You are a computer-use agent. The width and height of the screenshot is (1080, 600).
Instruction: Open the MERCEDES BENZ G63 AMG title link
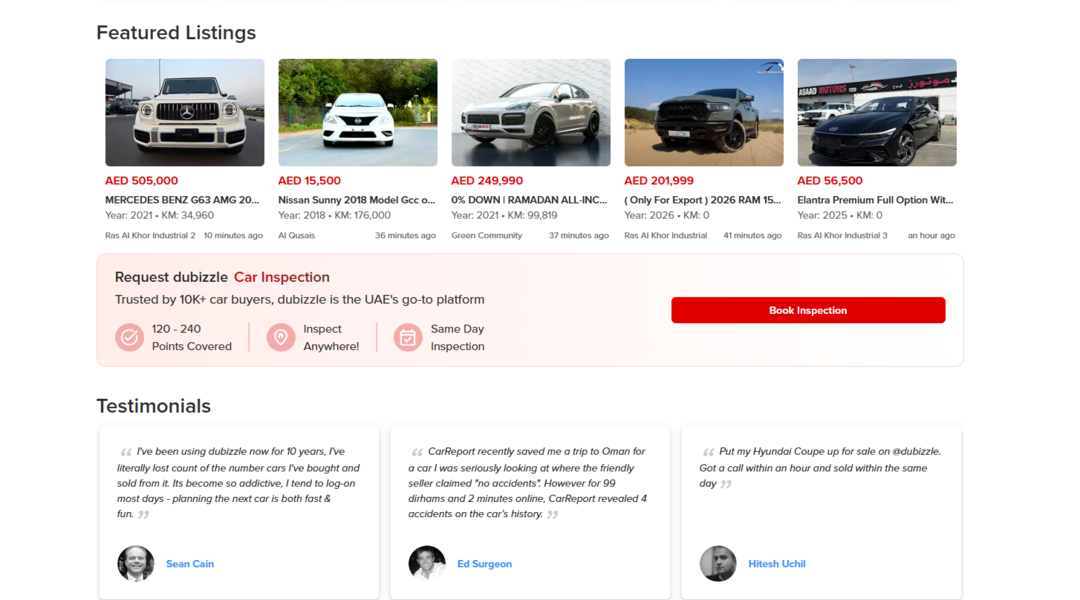click(182, 200)
